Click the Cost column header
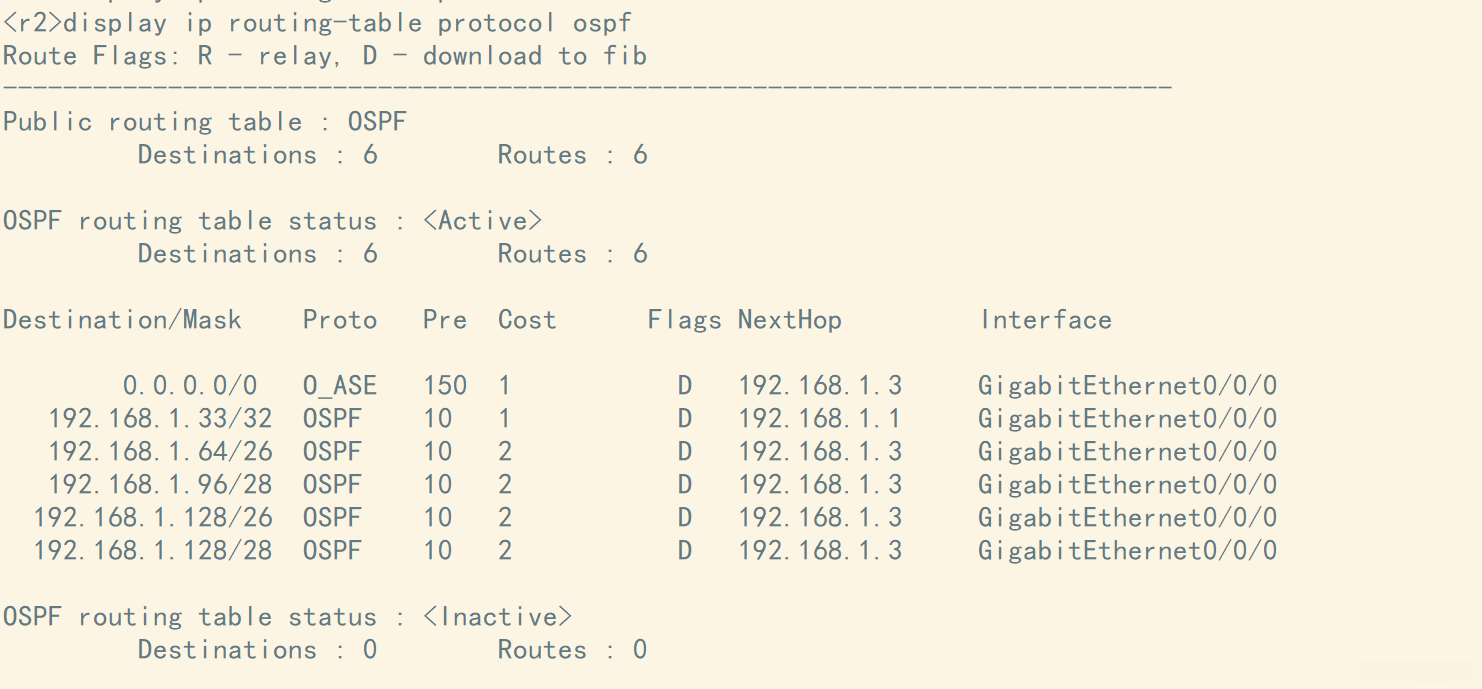Viewport: 1482px width, 689px height. point(527,320)
